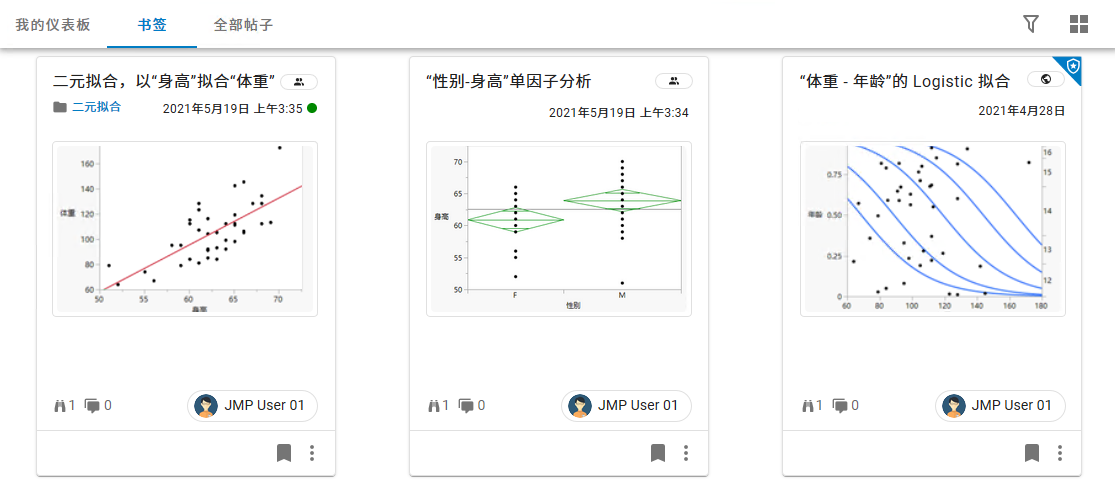This screenshot has height=492, width=1115.
Task: Switch to grid view layout icon
Action: tap(1079, 24)
